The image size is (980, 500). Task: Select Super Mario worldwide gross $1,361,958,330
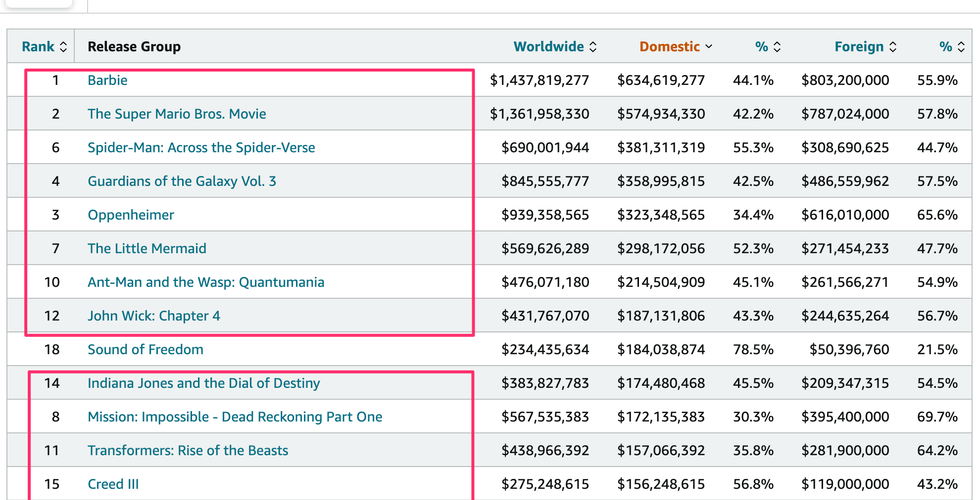(x=539, y=114)
